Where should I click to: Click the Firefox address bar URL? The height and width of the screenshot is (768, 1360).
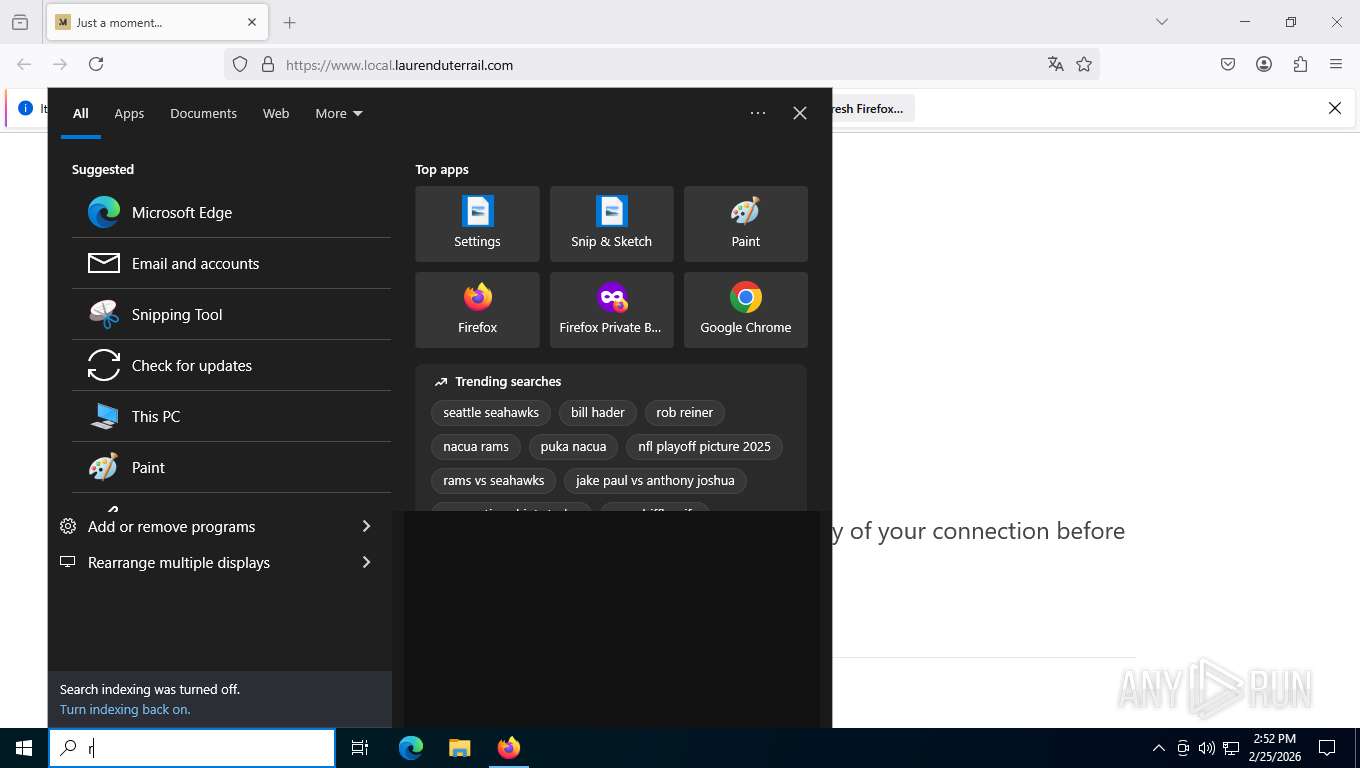[x=400, y=65]
